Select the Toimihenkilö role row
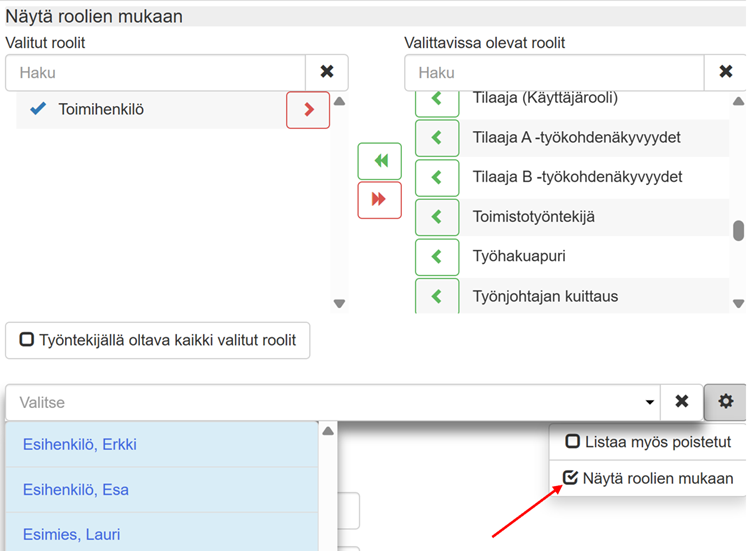Image resolution: width=756 pixels, height=551 pixels. point(150,110)
